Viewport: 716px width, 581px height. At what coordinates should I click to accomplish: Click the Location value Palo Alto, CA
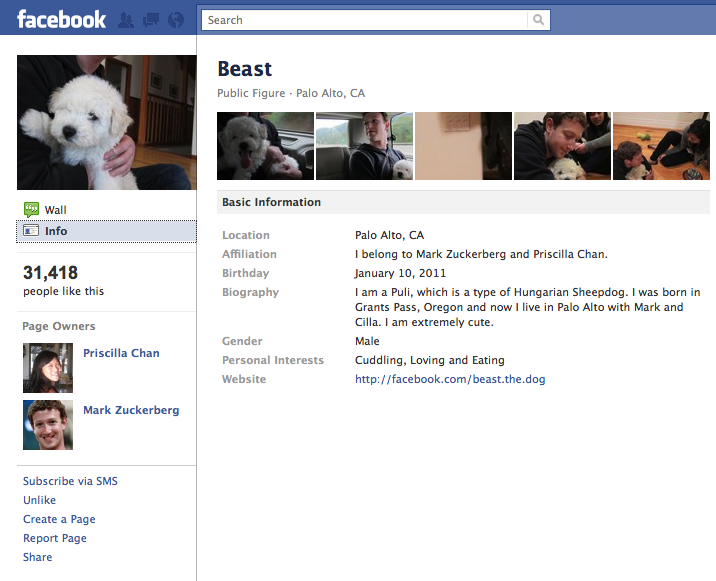390,235
